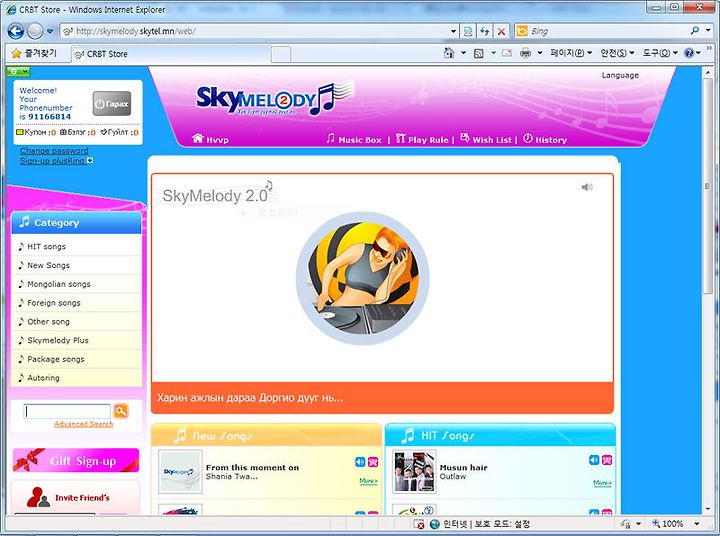This screenshot has height=536, width=720.
Task: Open the Advanced Search link
Action: [x=84, y=424]
